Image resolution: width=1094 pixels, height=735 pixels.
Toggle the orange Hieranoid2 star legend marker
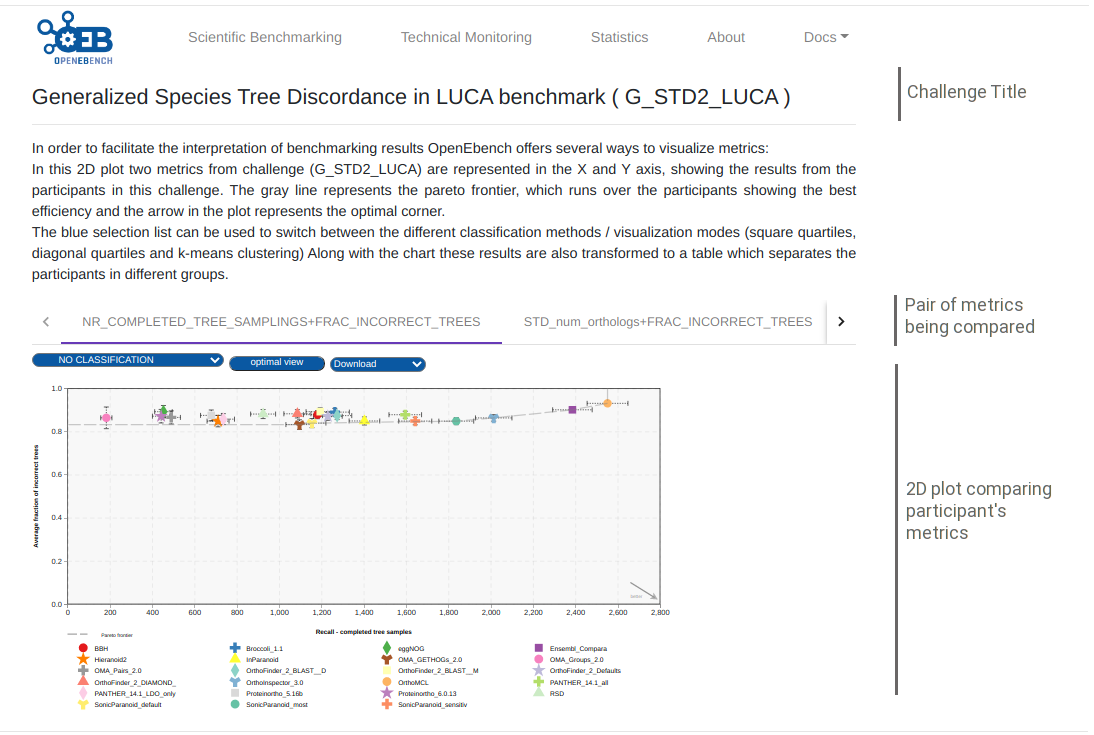click(x=83, y=660)
